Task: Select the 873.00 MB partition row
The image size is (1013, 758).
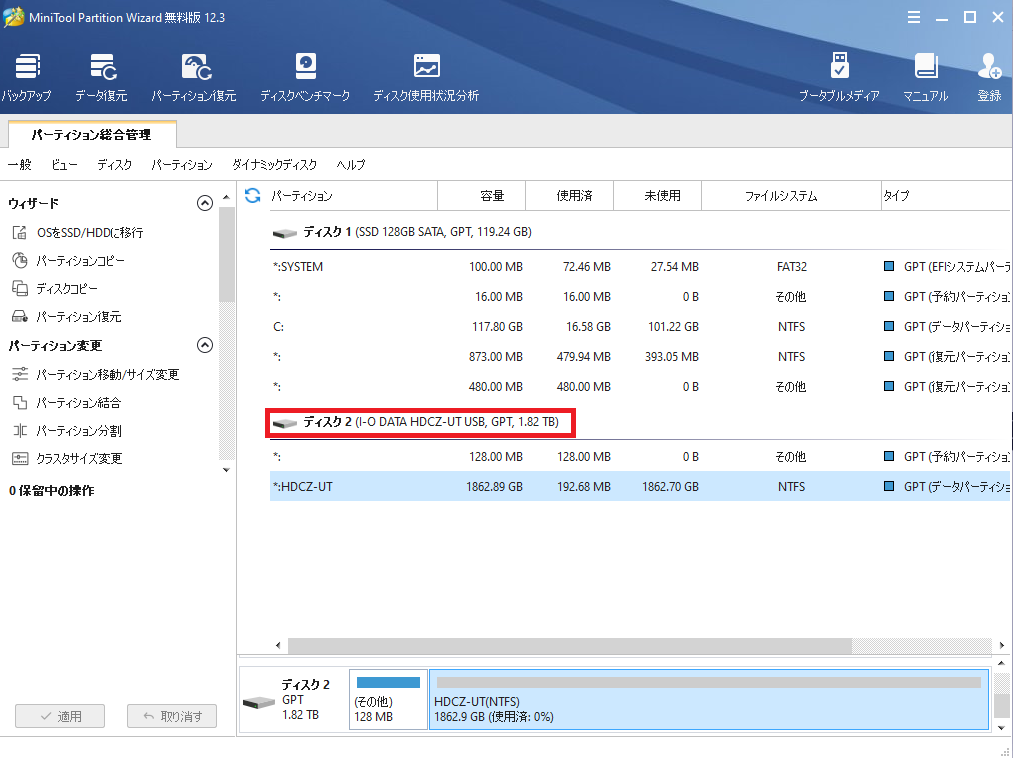Action: click(640, 357)
